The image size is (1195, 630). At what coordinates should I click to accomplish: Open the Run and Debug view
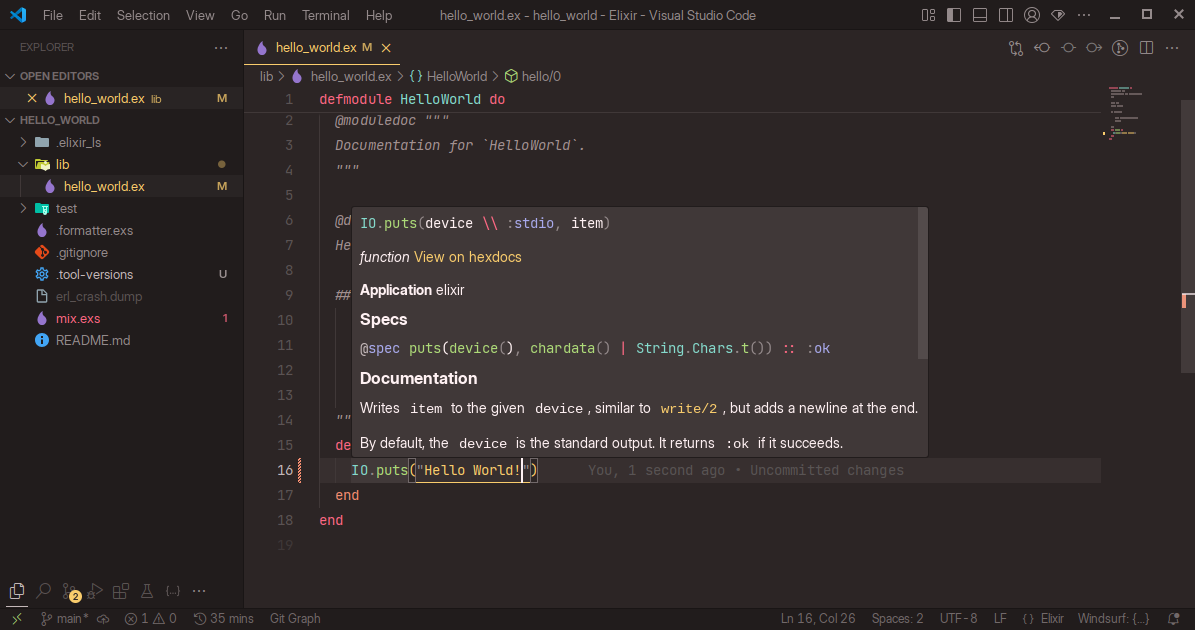pyautogui.click(x=95, y=590)
